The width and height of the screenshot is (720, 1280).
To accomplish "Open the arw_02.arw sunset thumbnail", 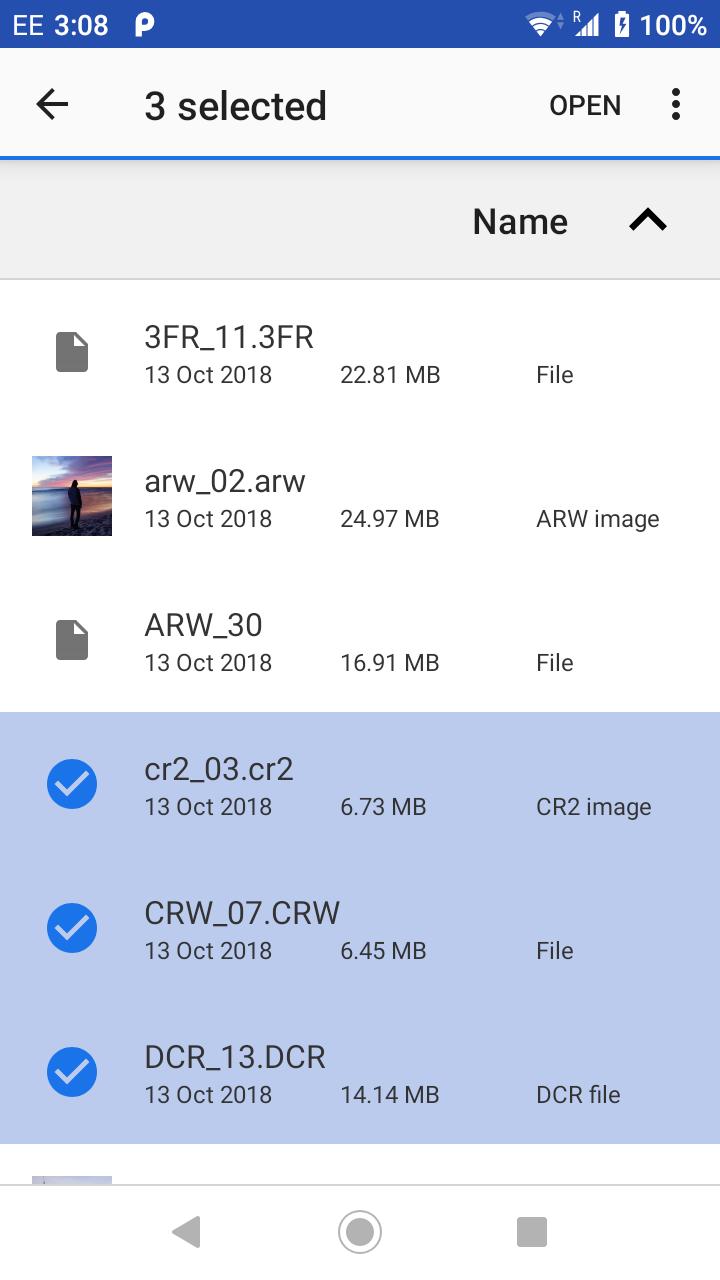I will [72, 496].
